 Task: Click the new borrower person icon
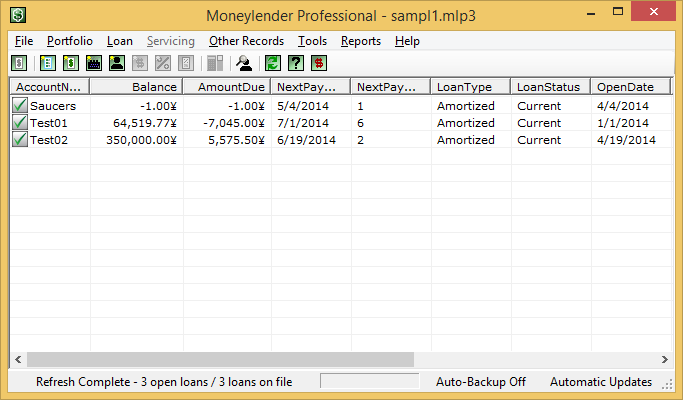coord(117,63)
